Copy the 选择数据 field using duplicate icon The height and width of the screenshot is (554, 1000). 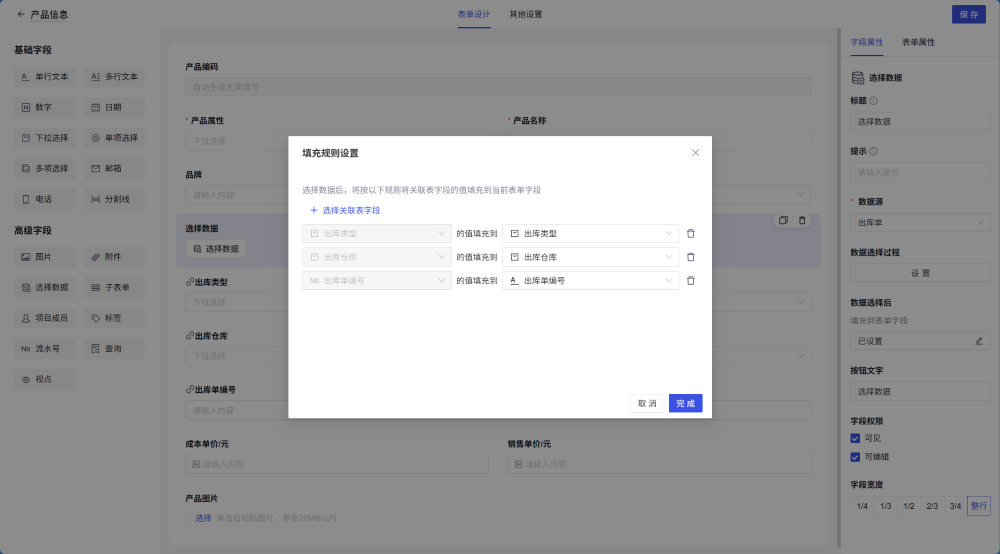[x=784, y=220]
